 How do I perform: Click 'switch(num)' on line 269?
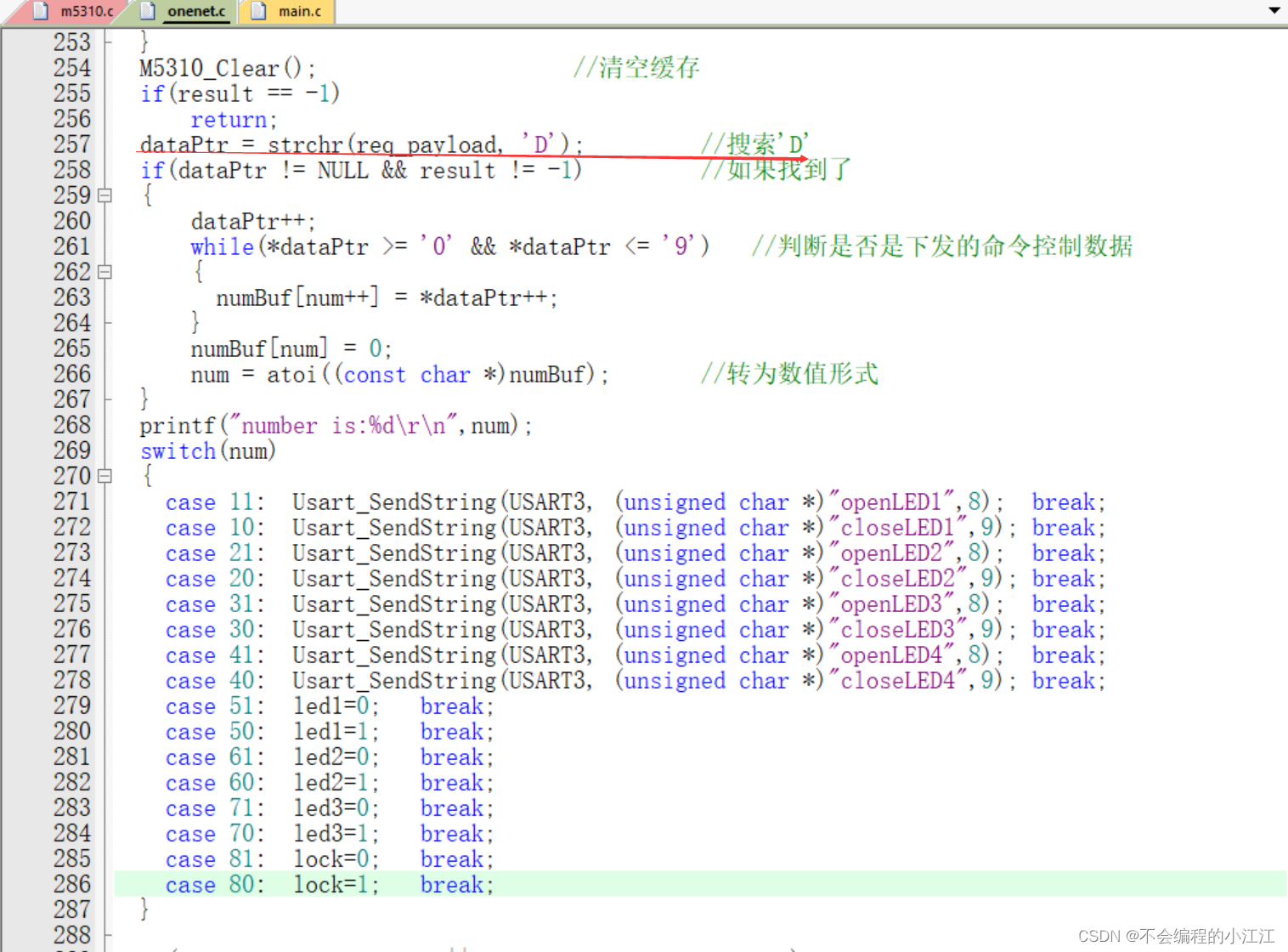coord(208,450)
